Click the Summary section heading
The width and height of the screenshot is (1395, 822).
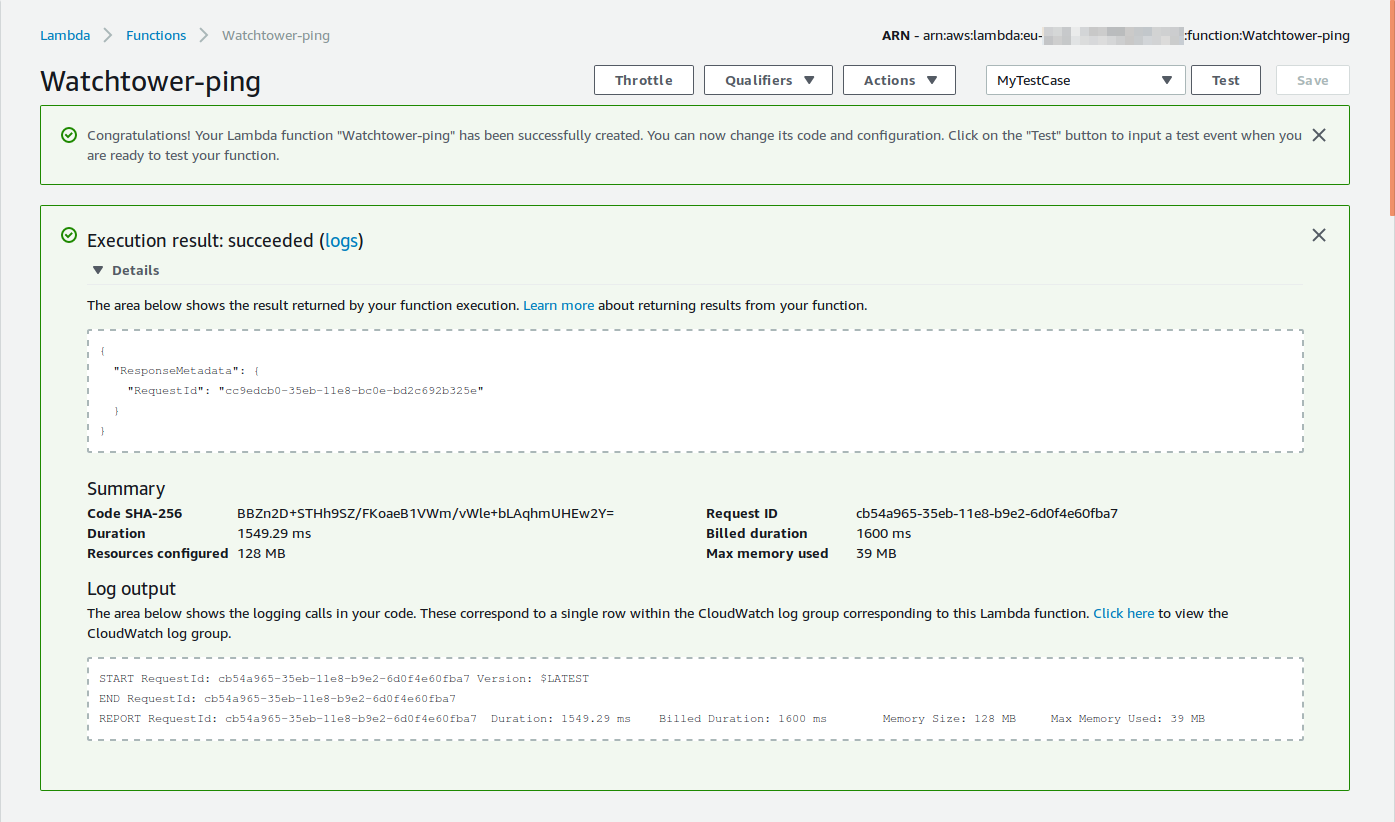pos(126,489)
